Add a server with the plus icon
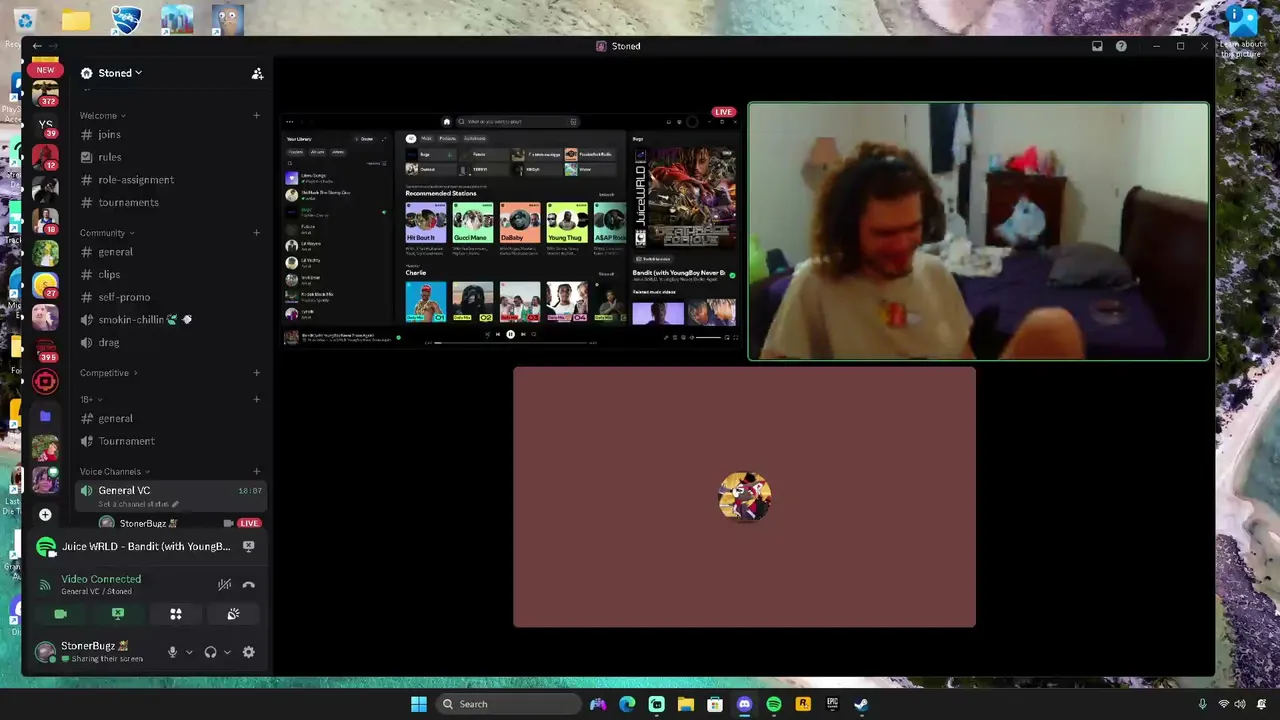This screenshot has height=720, width=1280. [45, 514]
